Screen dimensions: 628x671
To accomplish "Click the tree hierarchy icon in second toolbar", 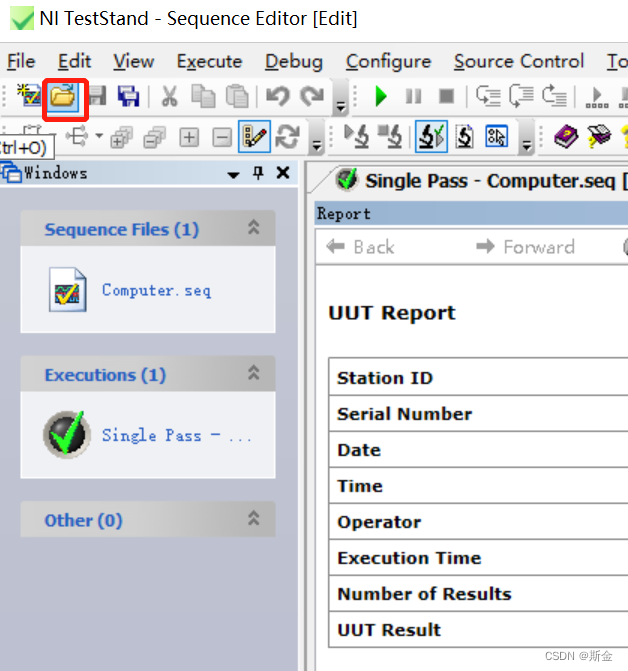I will pos(77,137).
